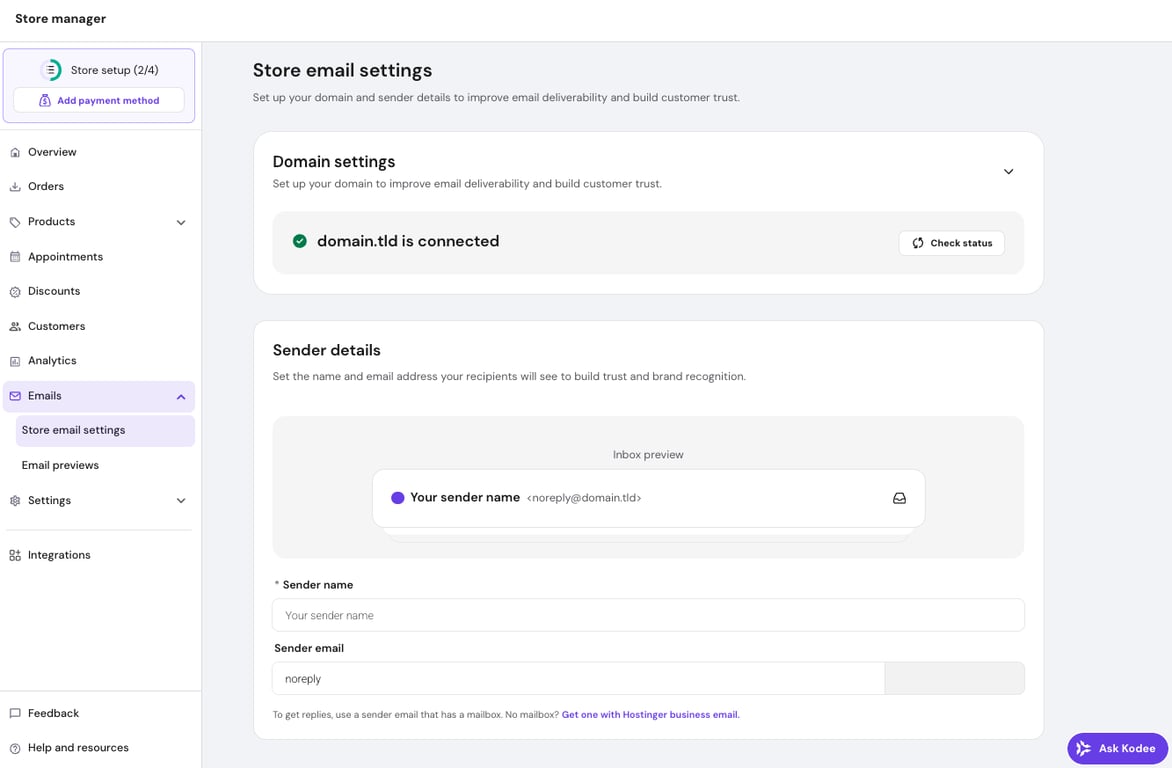The width and height of the screenshot is (1172, 768).
Task: Click the Orders download icon
Action: pos(15,187)
